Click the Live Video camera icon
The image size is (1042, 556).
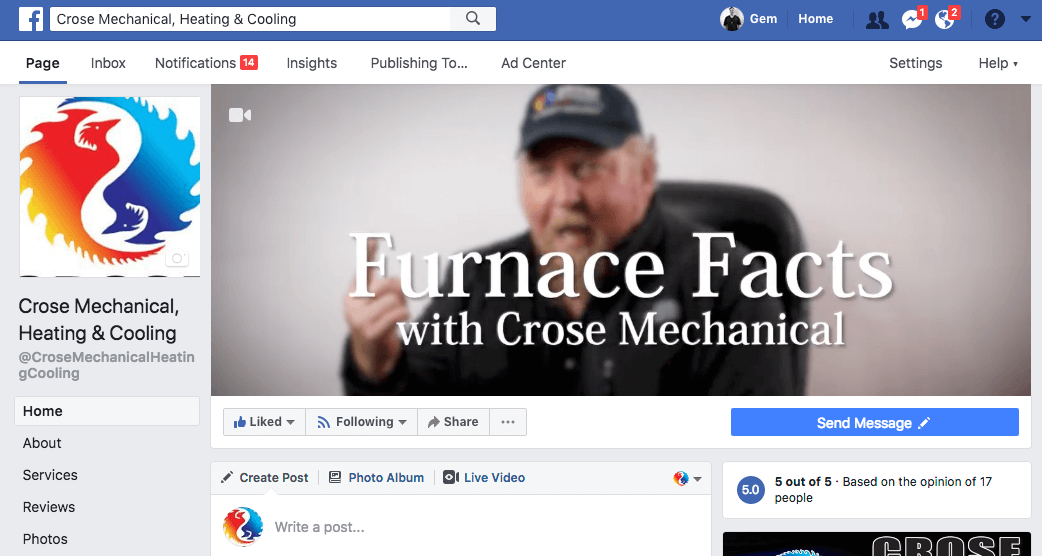pos(451,477)
